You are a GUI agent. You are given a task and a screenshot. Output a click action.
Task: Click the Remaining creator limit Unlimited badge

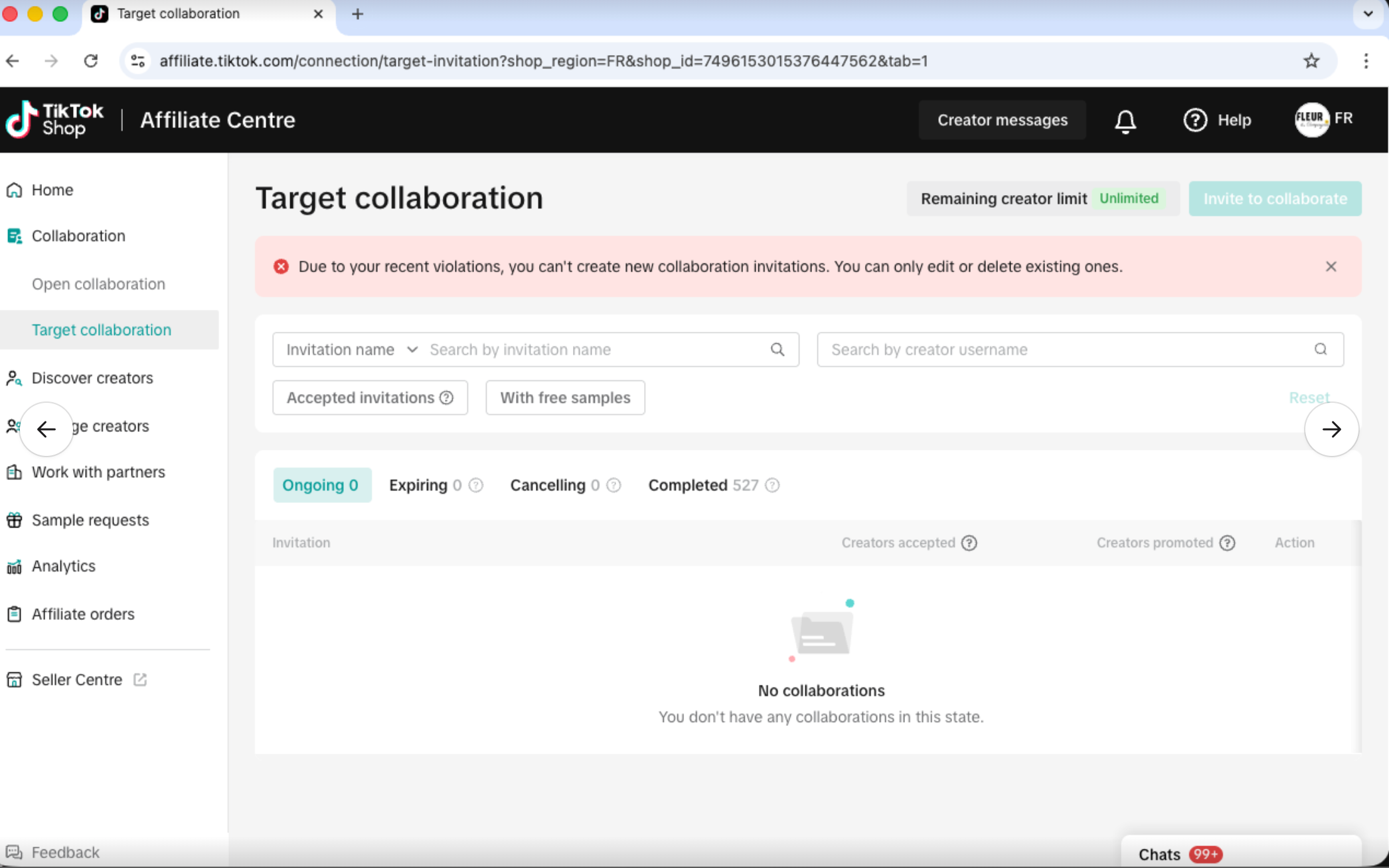pyautogui.click(x=1129, y=198)
